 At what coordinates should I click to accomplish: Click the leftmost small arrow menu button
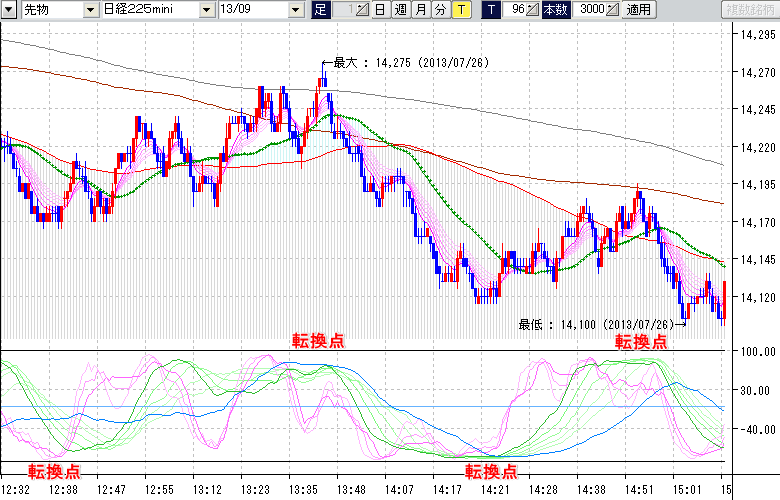pos(8,10)
